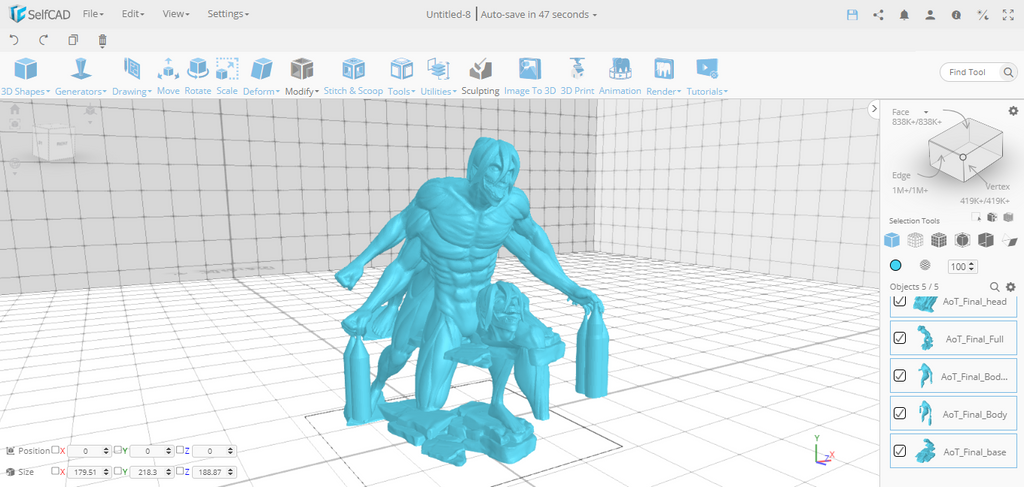Screen dimensions: 1024x487
Task: Open the Tools cube icon
Action: pos(402,69)
